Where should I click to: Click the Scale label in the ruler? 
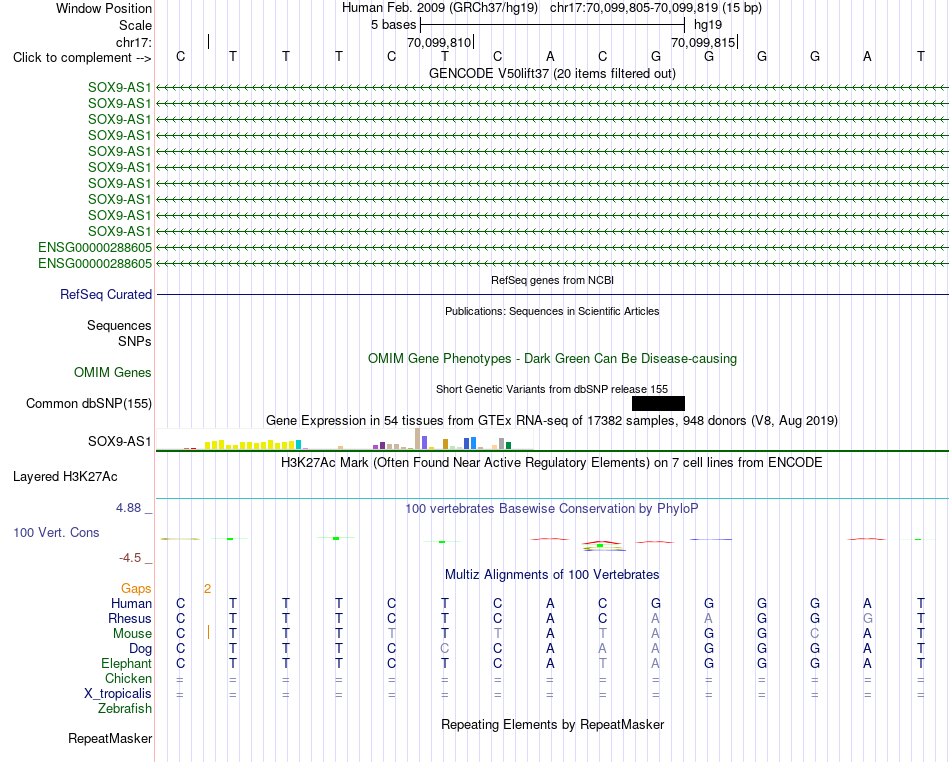pos(135,25)
